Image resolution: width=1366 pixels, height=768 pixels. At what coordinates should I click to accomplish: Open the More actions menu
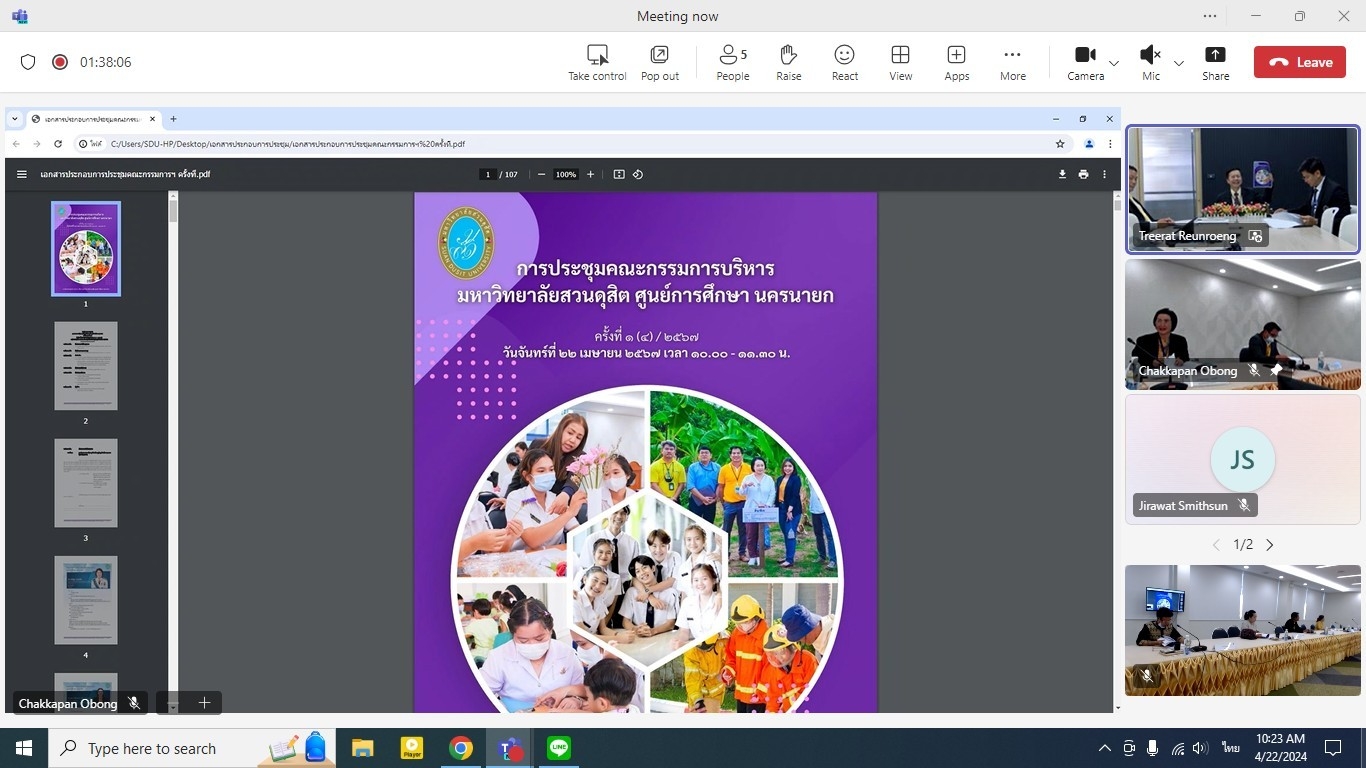tap(1013, 62)
